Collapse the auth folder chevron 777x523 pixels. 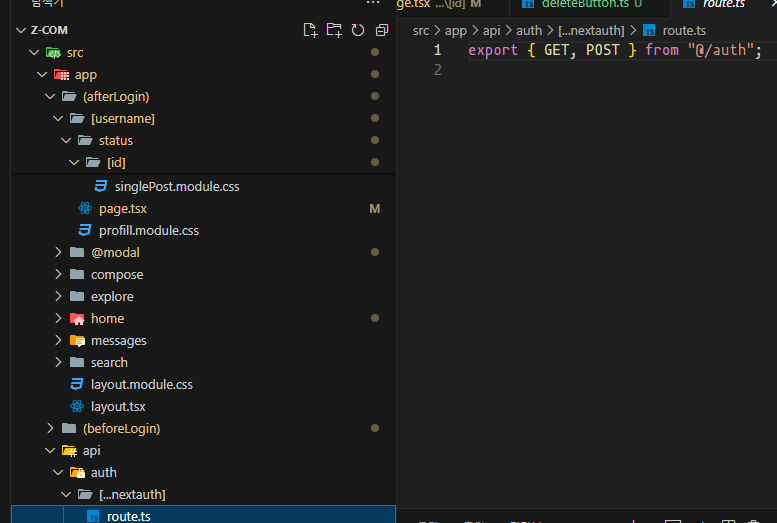coord(58,472)
